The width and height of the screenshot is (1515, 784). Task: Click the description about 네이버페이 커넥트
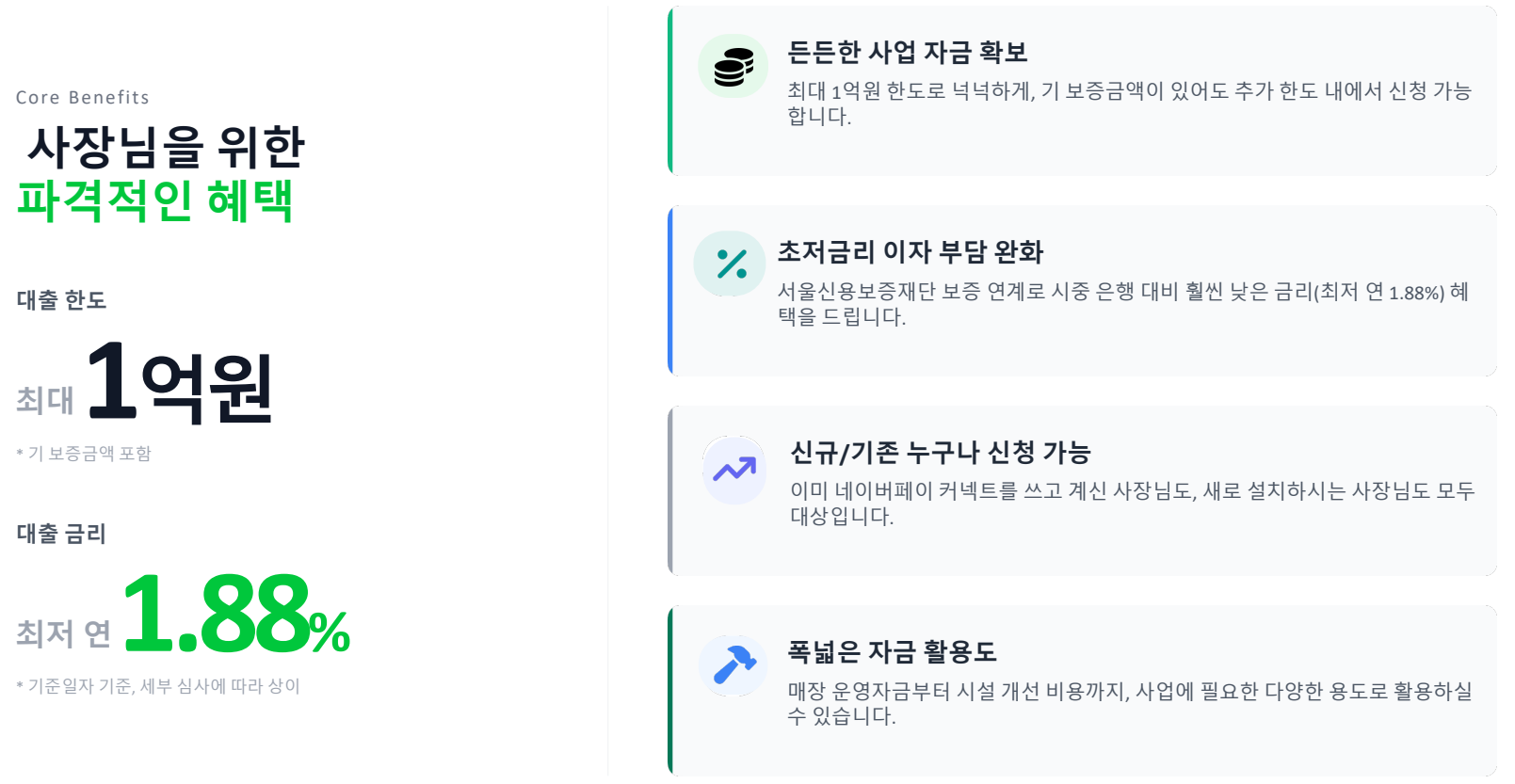click(x=1132, y=503)
